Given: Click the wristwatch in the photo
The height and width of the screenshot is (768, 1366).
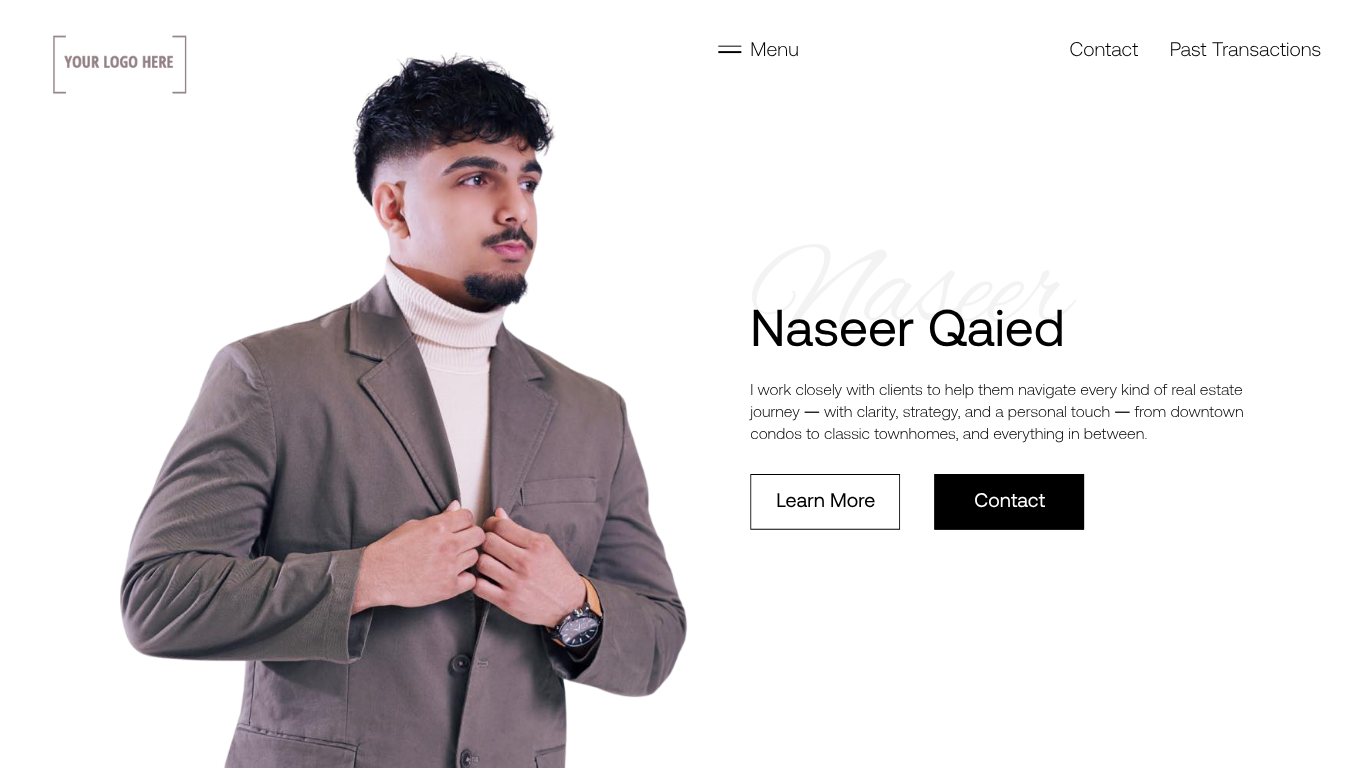Looking at the screenshot, I should tap(579, 626).
